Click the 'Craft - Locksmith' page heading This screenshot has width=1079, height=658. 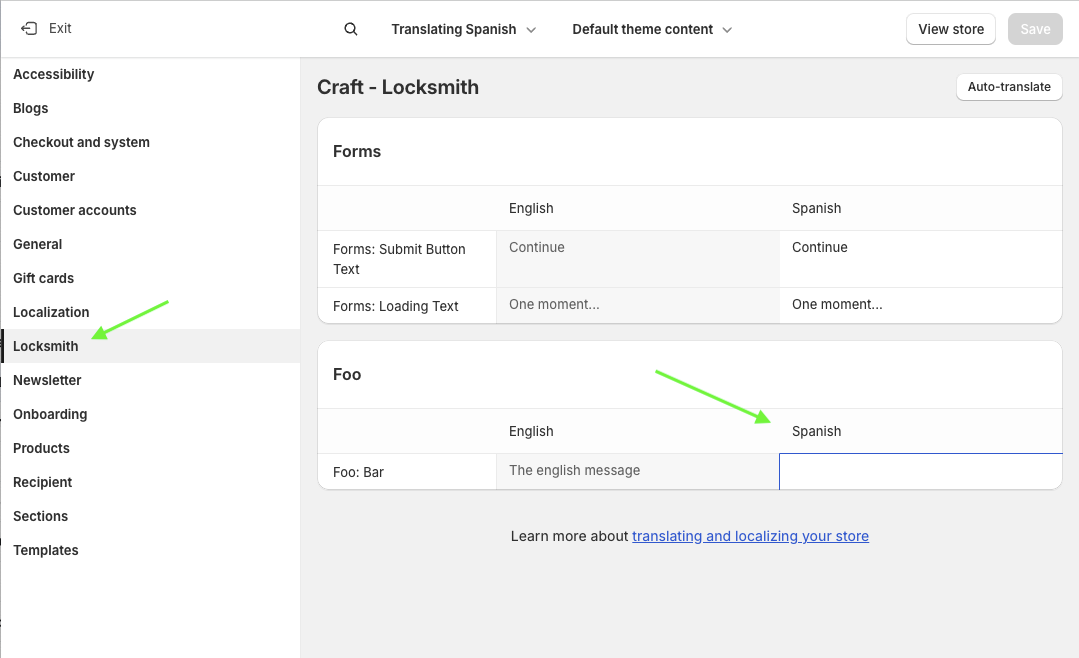tap(398, 87)
